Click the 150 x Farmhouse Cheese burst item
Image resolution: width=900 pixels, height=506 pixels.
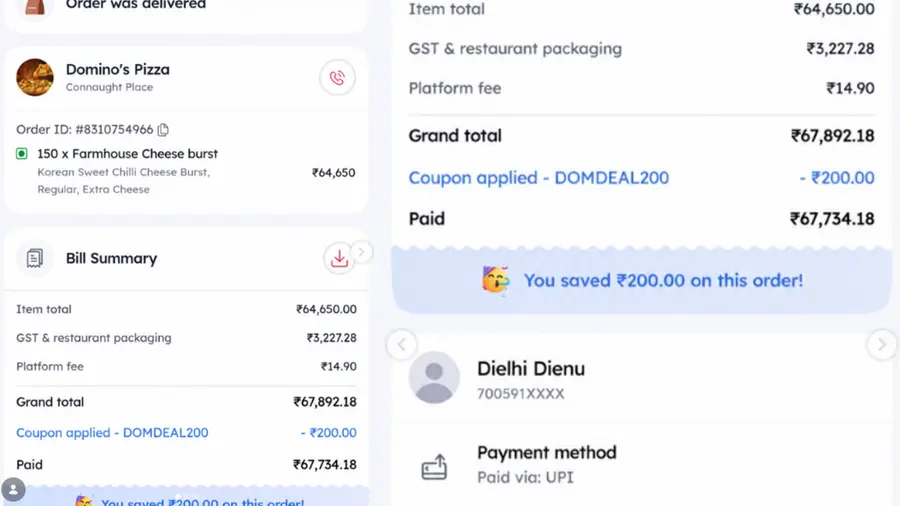127,154
